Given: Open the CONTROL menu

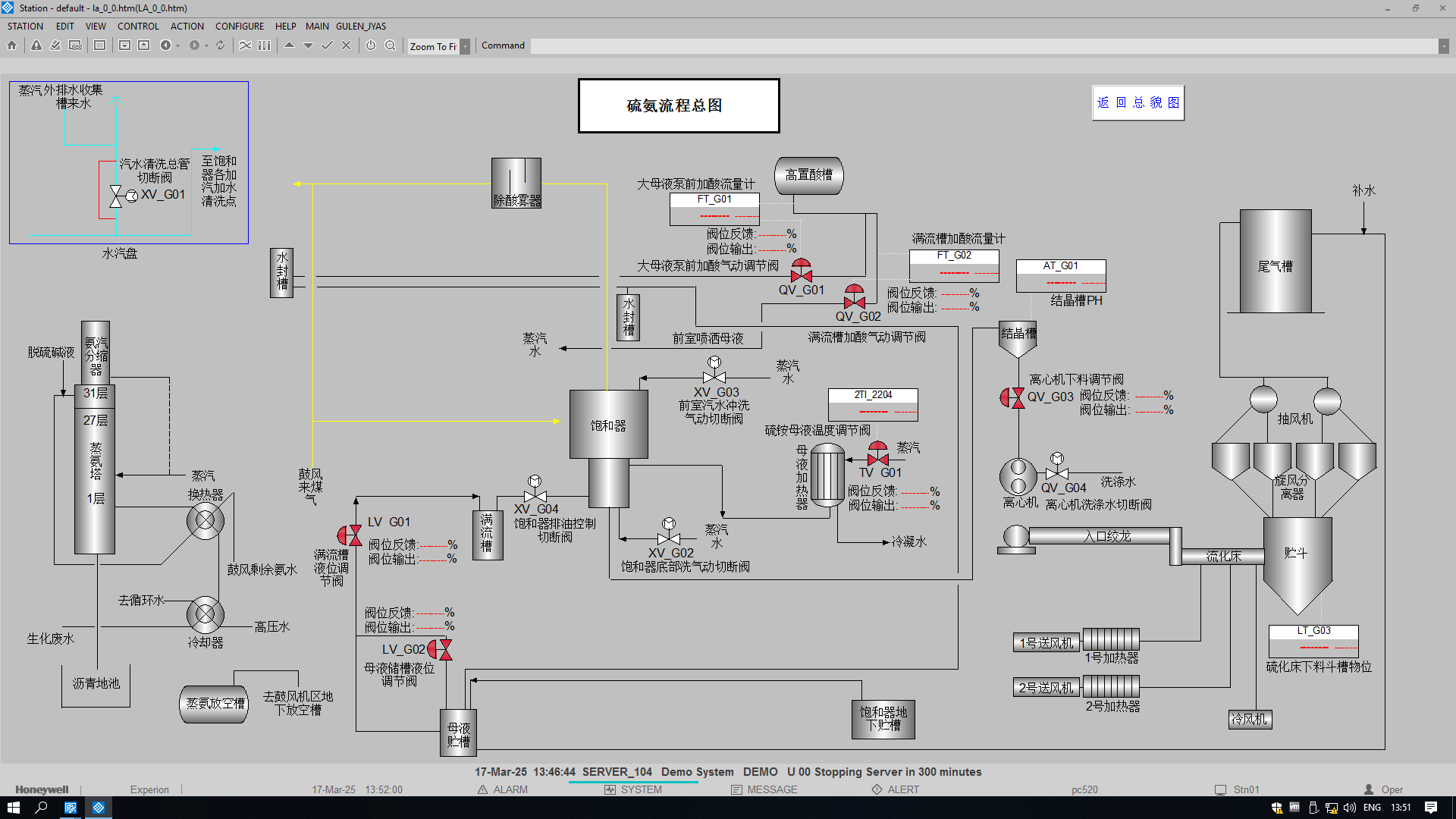Looking at the screenshot, I should 138,26.
